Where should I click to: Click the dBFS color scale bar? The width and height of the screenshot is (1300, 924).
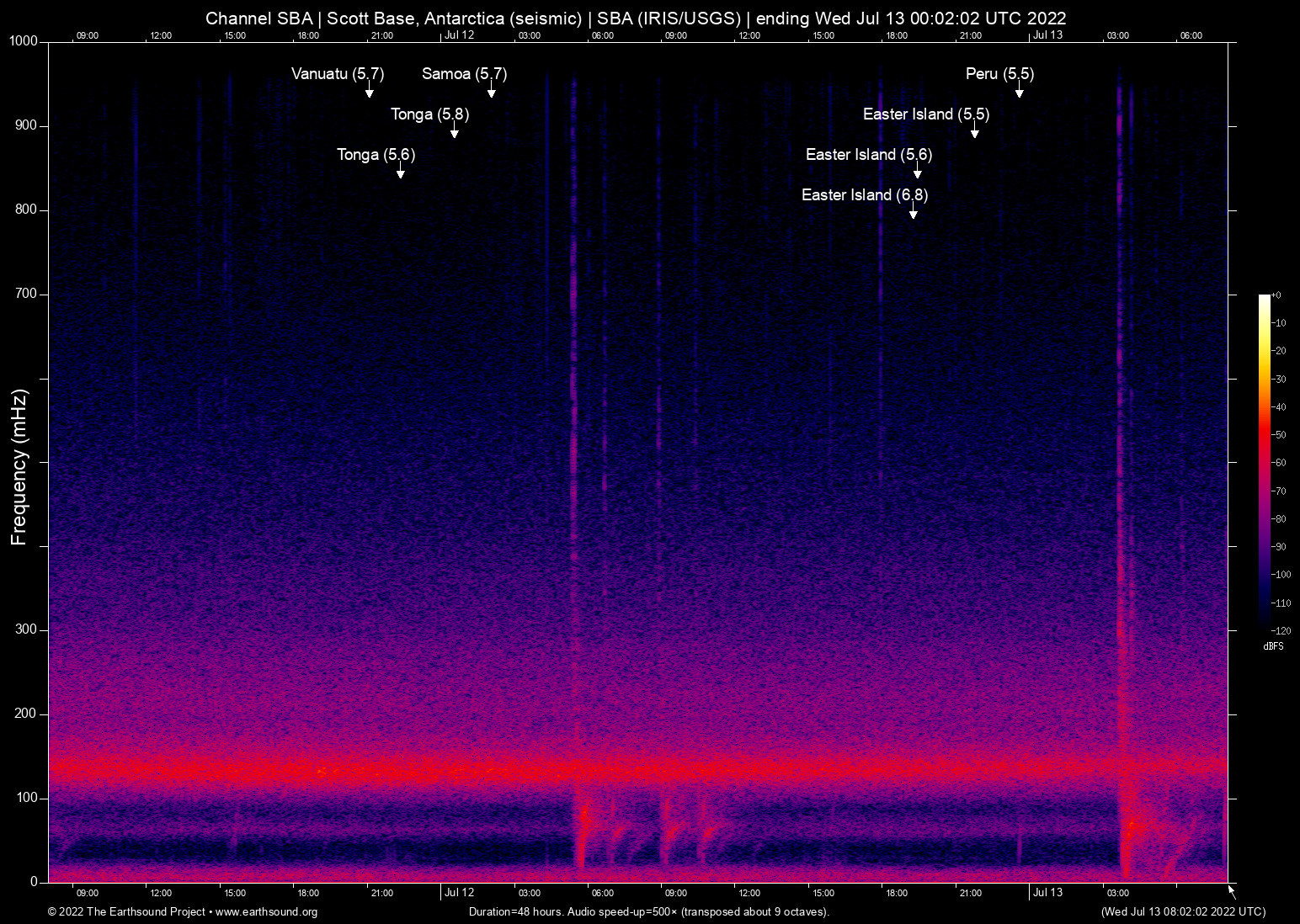pos(1264,461)
